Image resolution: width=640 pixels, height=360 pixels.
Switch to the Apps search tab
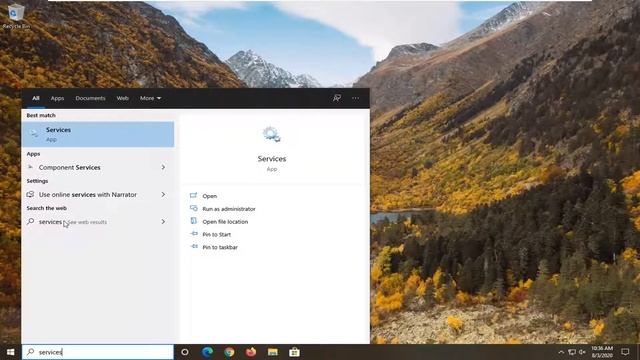tap(57, 98)
